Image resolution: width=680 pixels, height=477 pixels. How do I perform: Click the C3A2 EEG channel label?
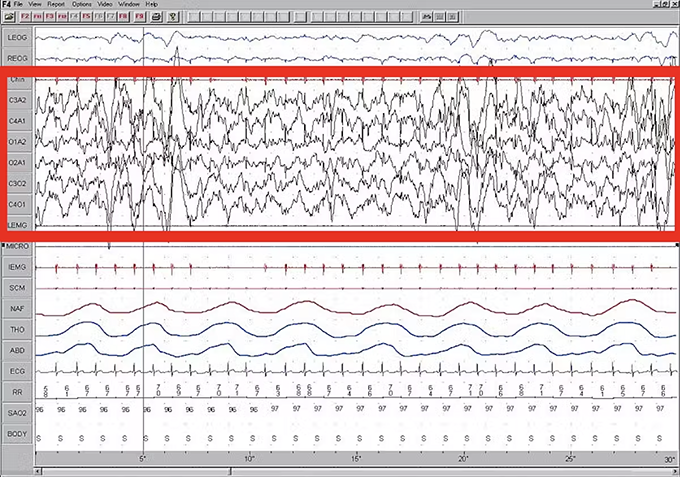click(17, 99)
